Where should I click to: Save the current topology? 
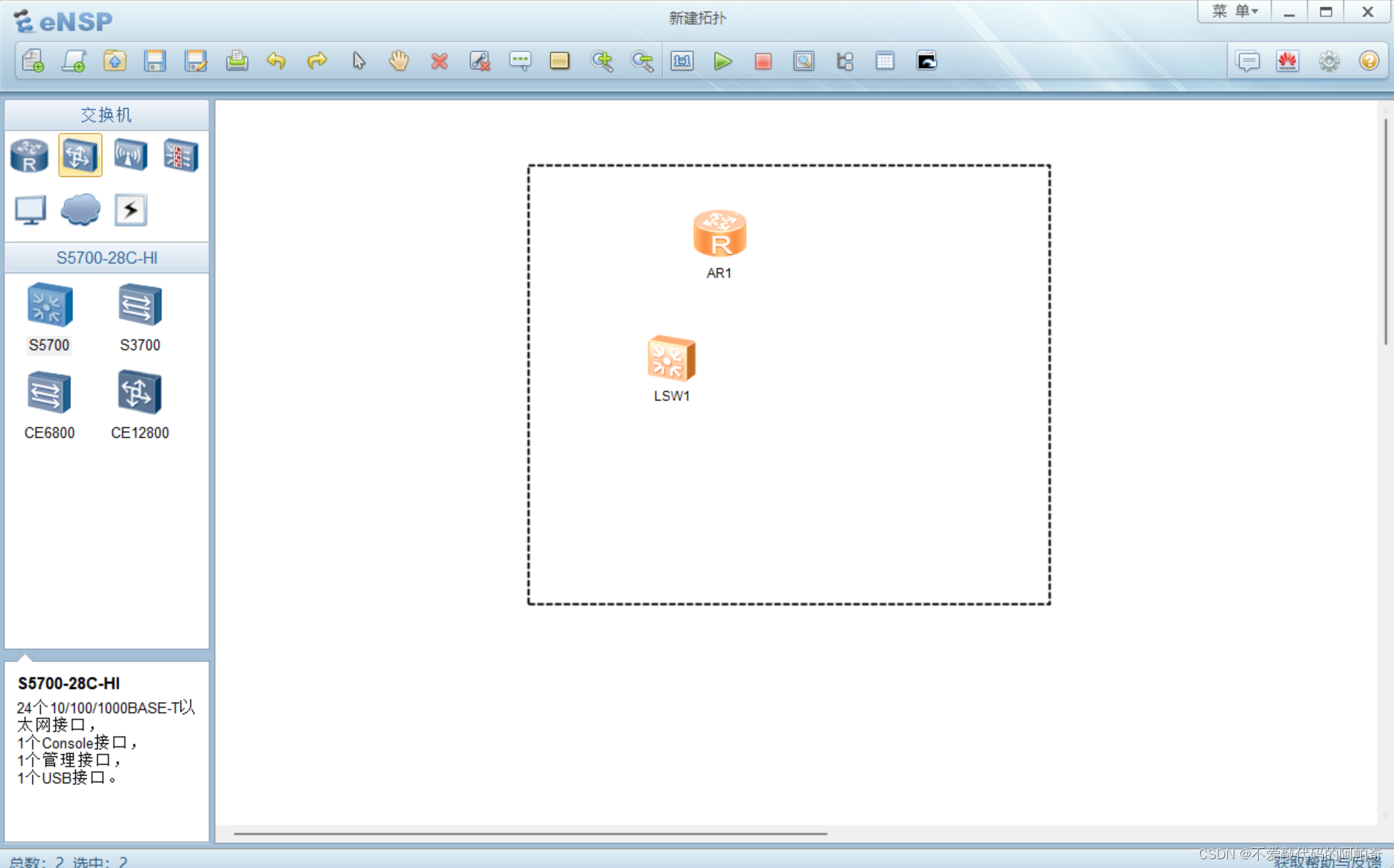(x=155, y=61)
